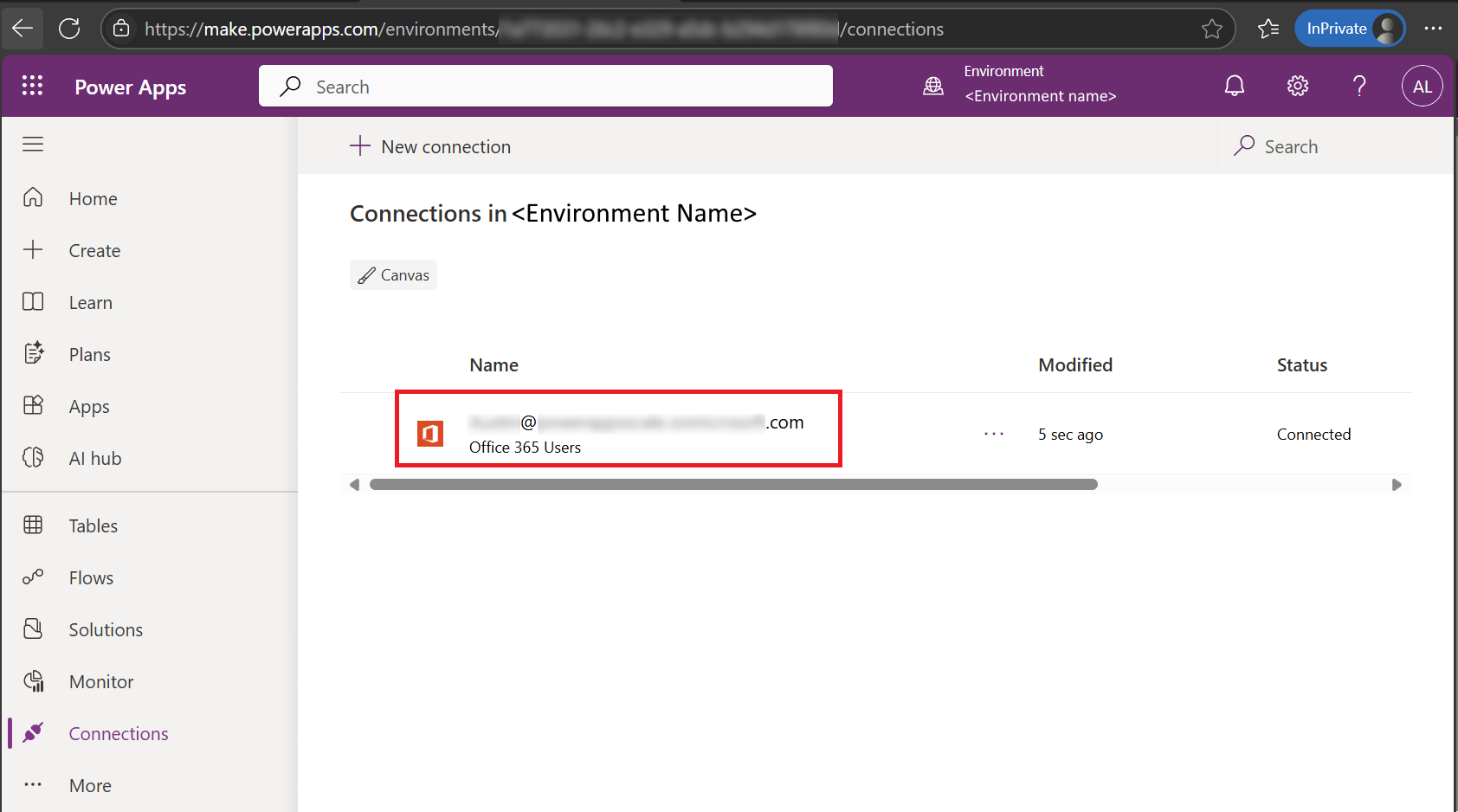Select the Flows section

91,577
